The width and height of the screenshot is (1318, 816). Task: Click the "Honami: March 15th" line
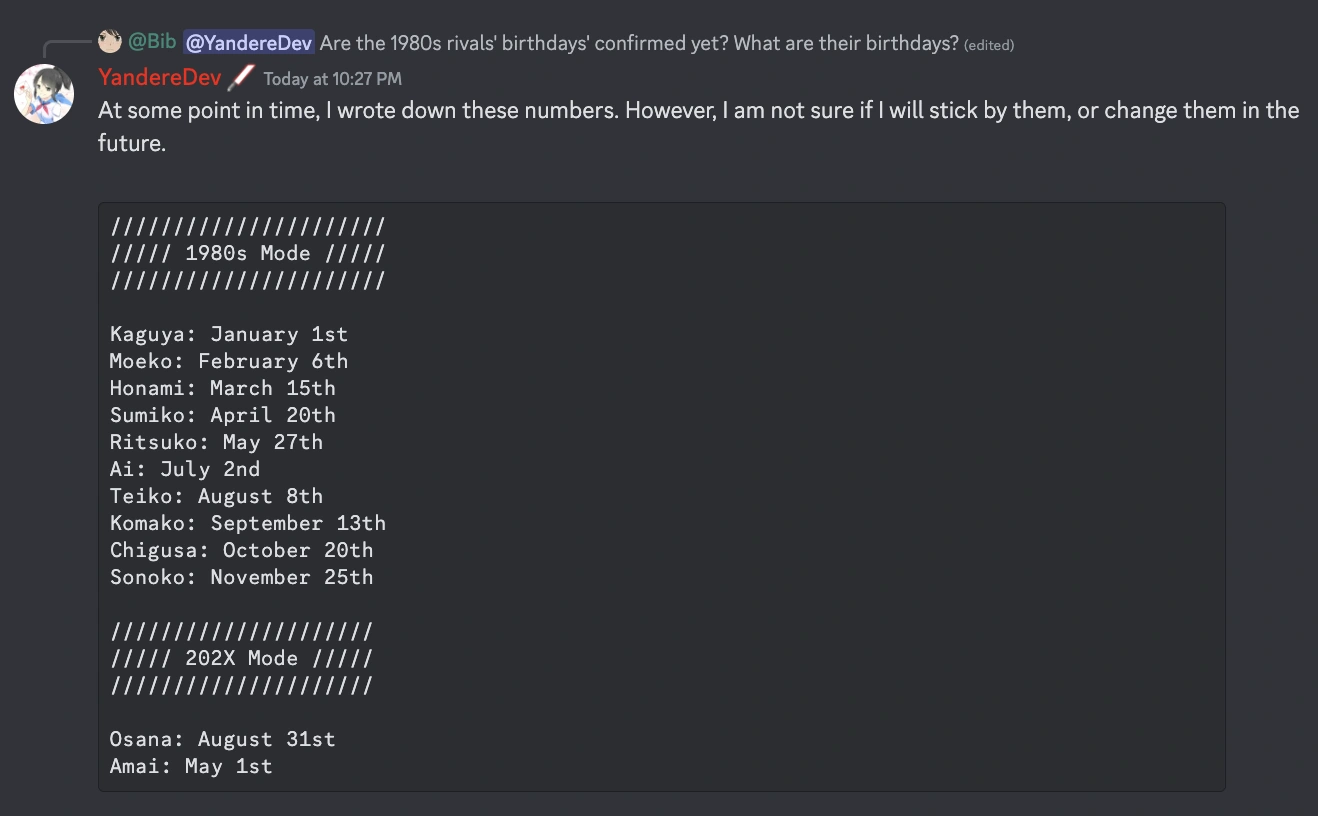[x=223, y=389]
